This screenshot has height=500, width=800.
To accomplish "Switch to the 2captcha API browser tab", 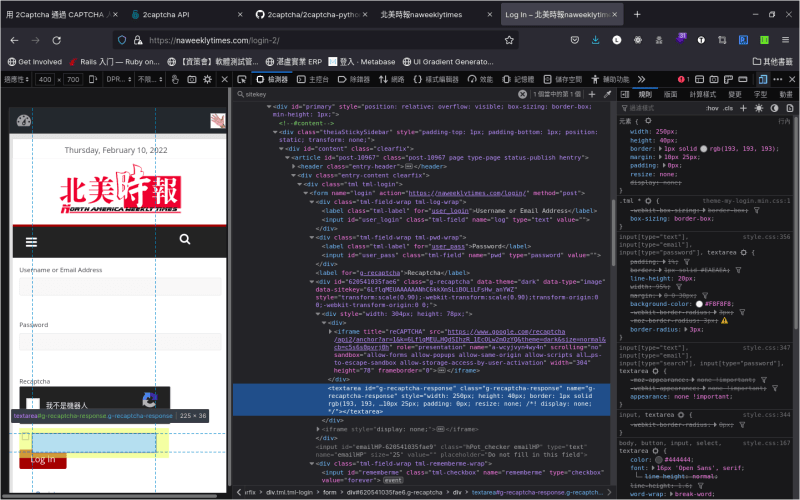I will click(x=186, y=14).
